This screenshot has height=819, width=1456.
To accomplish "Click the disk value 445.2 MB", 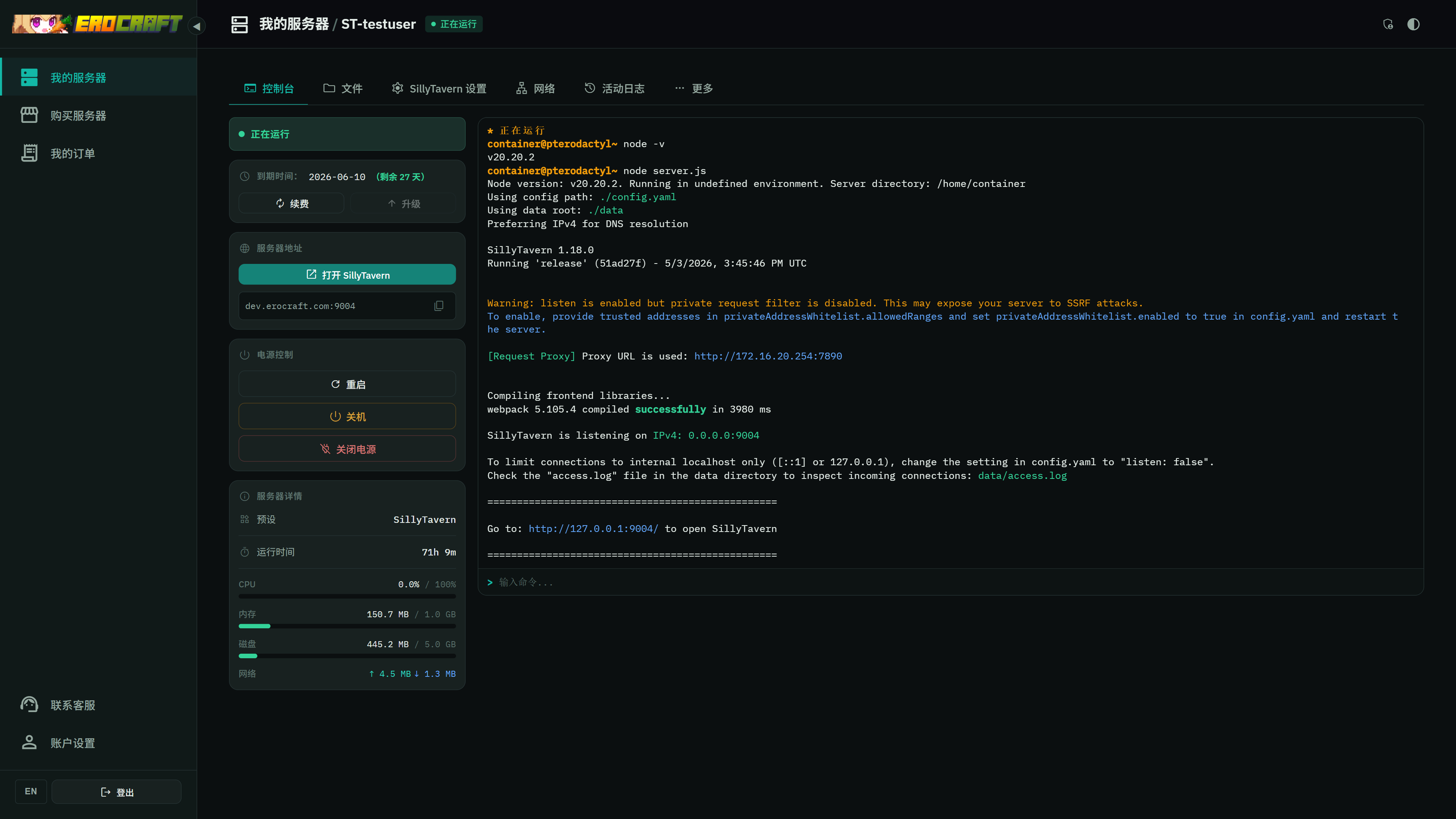I will tap(388, 644).
